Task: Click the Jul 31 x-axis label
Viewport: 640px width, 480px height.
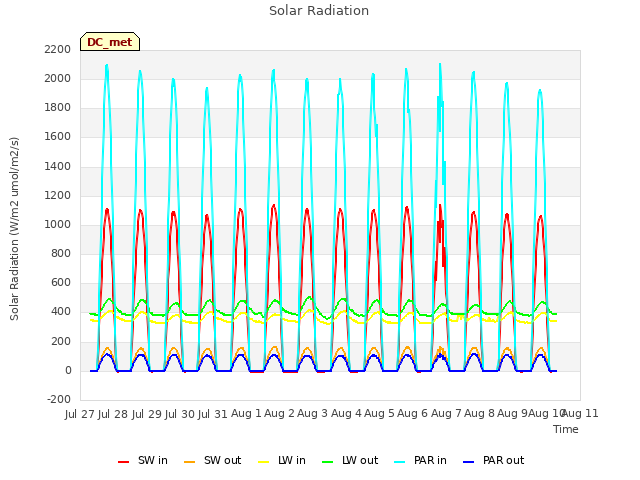Action: click(213, 414)
